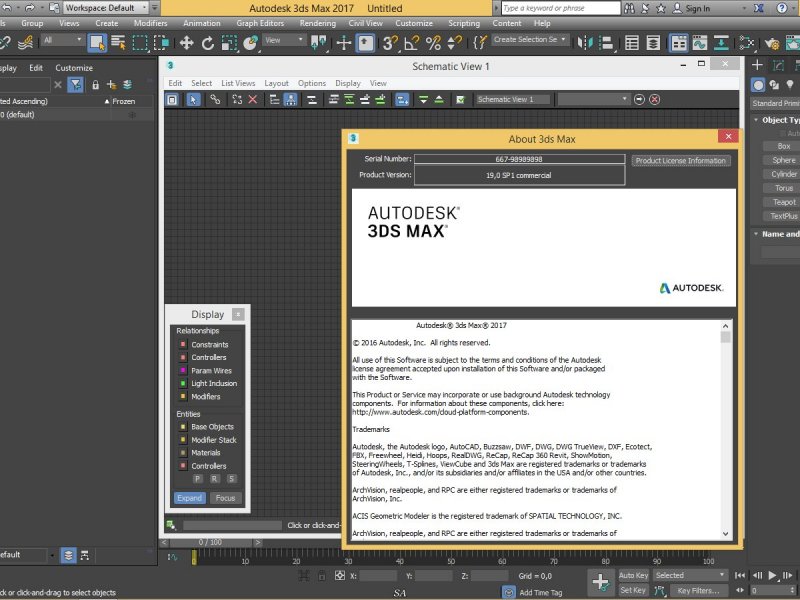Click Focus in Display floater
Viewport: 800px width, 600px height.
[x=225, y=498]
